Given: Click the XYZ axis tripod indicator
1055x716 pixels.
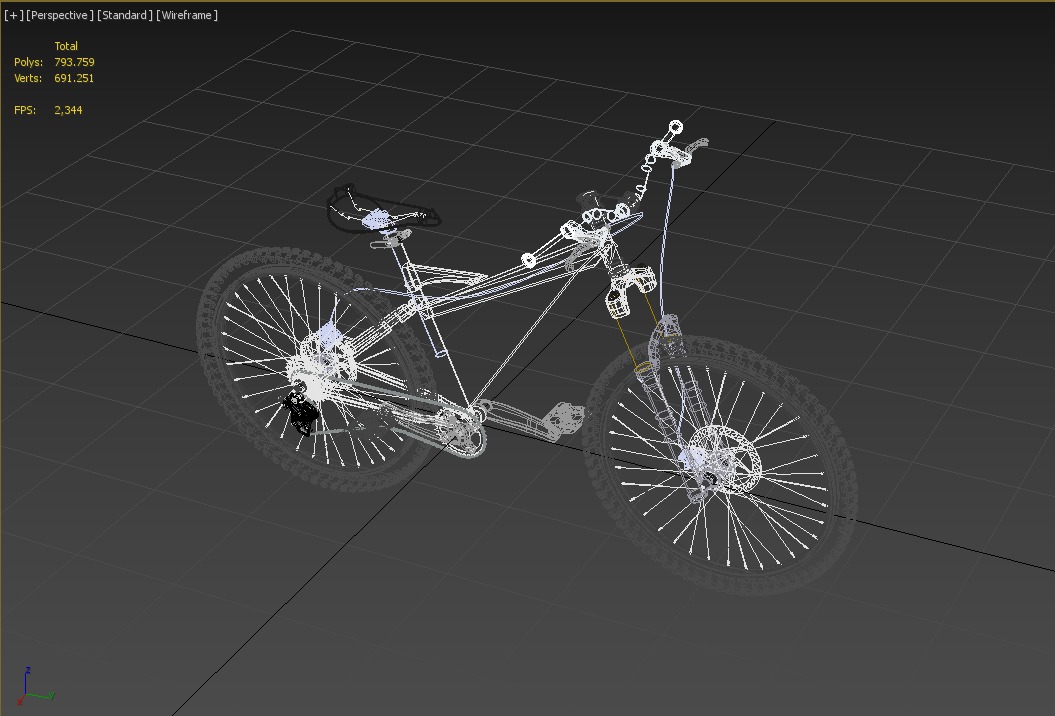Looking at the screenshot, I should click(35, 686).
